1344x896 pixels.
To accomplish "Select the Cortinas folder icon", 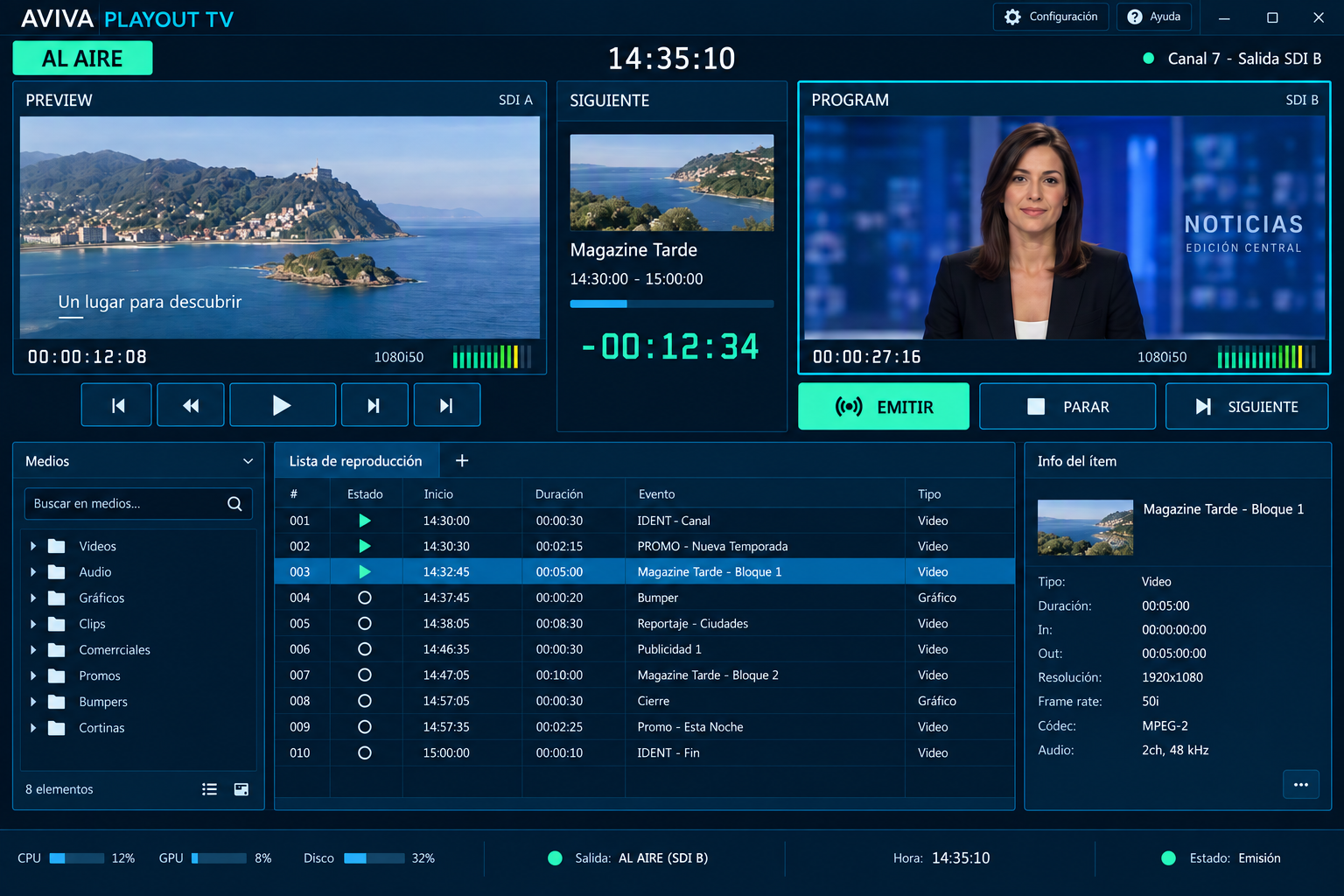I will pos(57,728).
